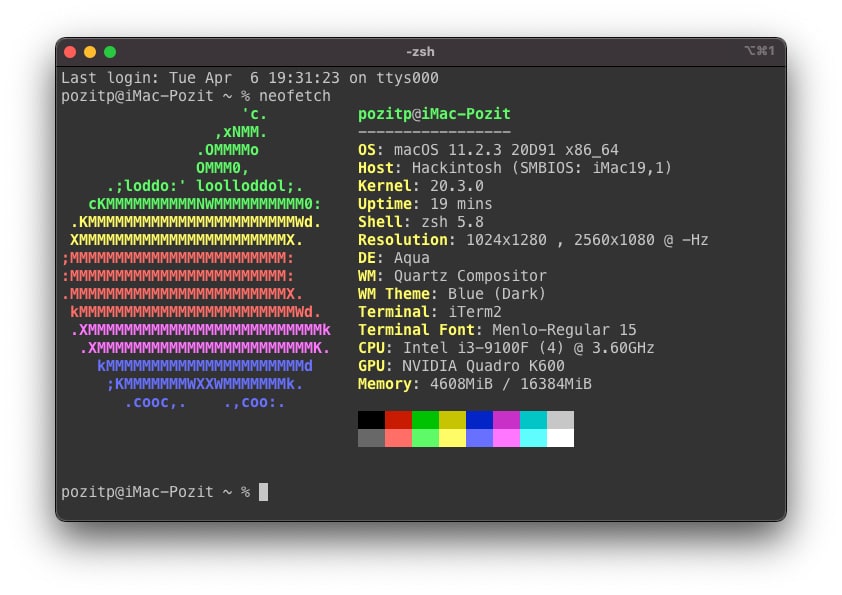Click the Resolution 1024x1280 line
The image size is (842, 595).
coord(533,240)
